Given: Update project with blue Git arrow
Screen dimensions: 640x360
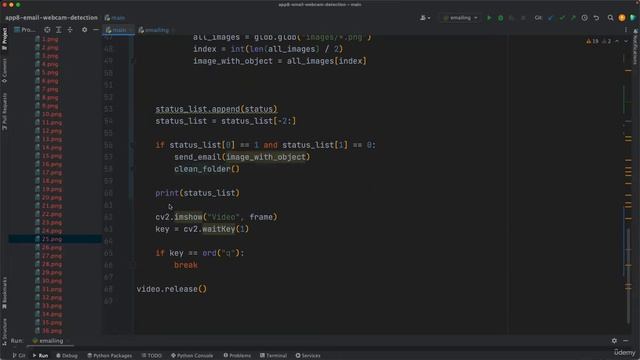Looking at the screenshot, I should [x=551, y=18].
